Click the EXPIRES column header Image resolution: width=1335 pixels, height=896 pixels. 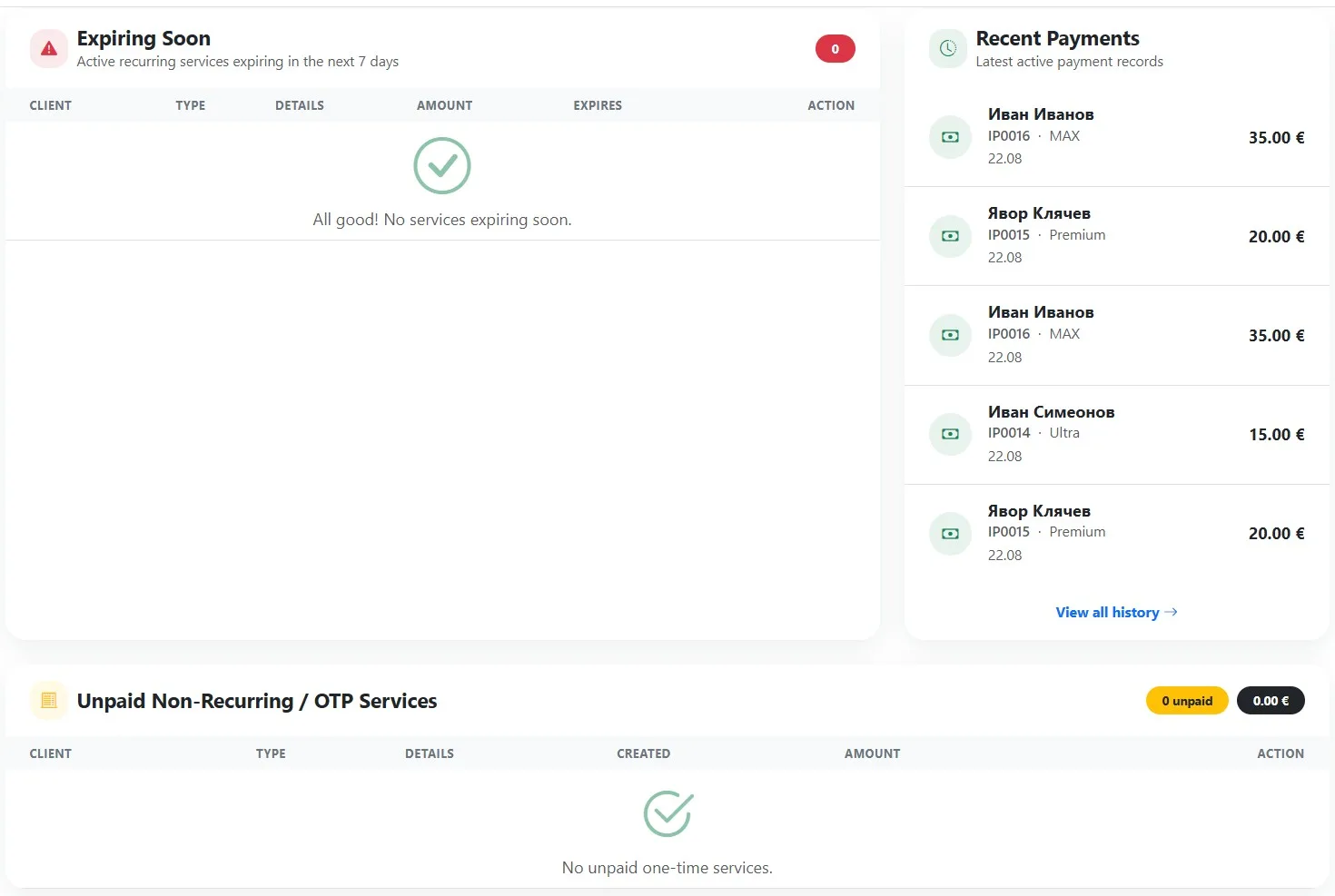pyautogui.click(x=598, y=105)
